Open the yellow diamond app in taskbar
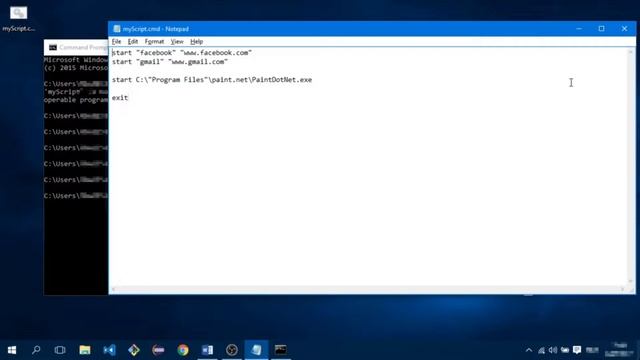 [134, 350]
